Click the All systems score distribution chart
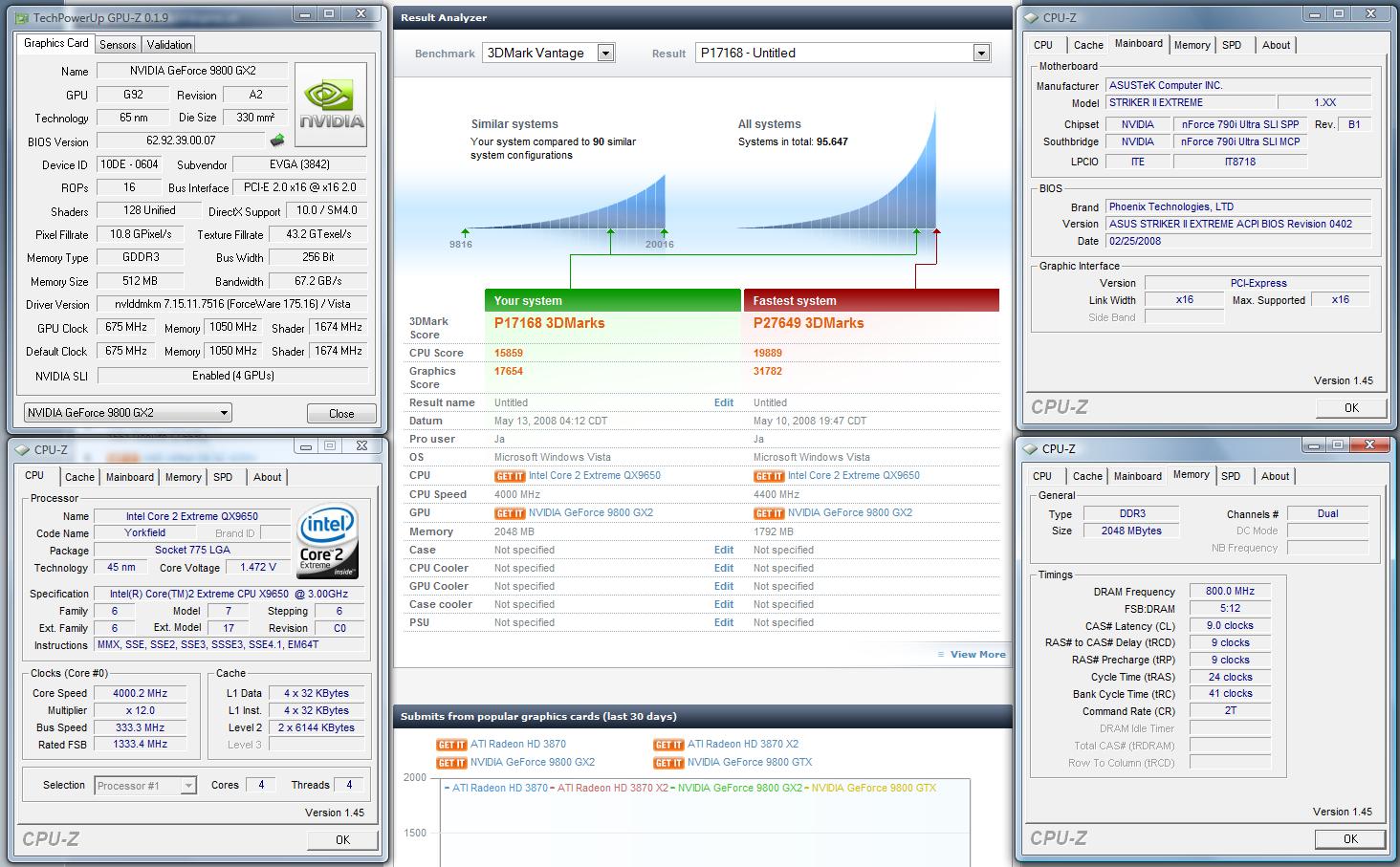The height and width of the screenshot is (867, 1400). pos(837,170)
